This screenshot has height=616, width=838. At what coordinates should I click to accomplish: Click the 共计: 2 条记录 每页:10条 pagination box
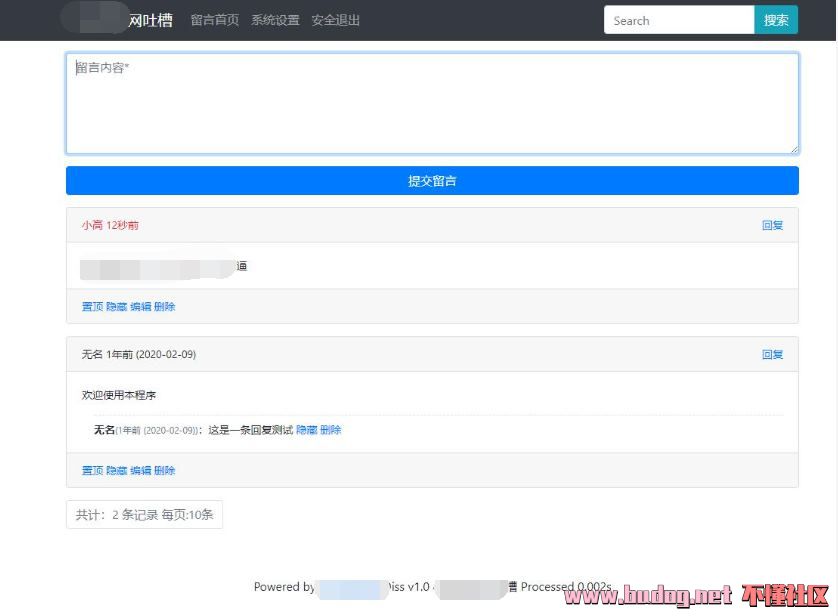[x=144, y=514]
